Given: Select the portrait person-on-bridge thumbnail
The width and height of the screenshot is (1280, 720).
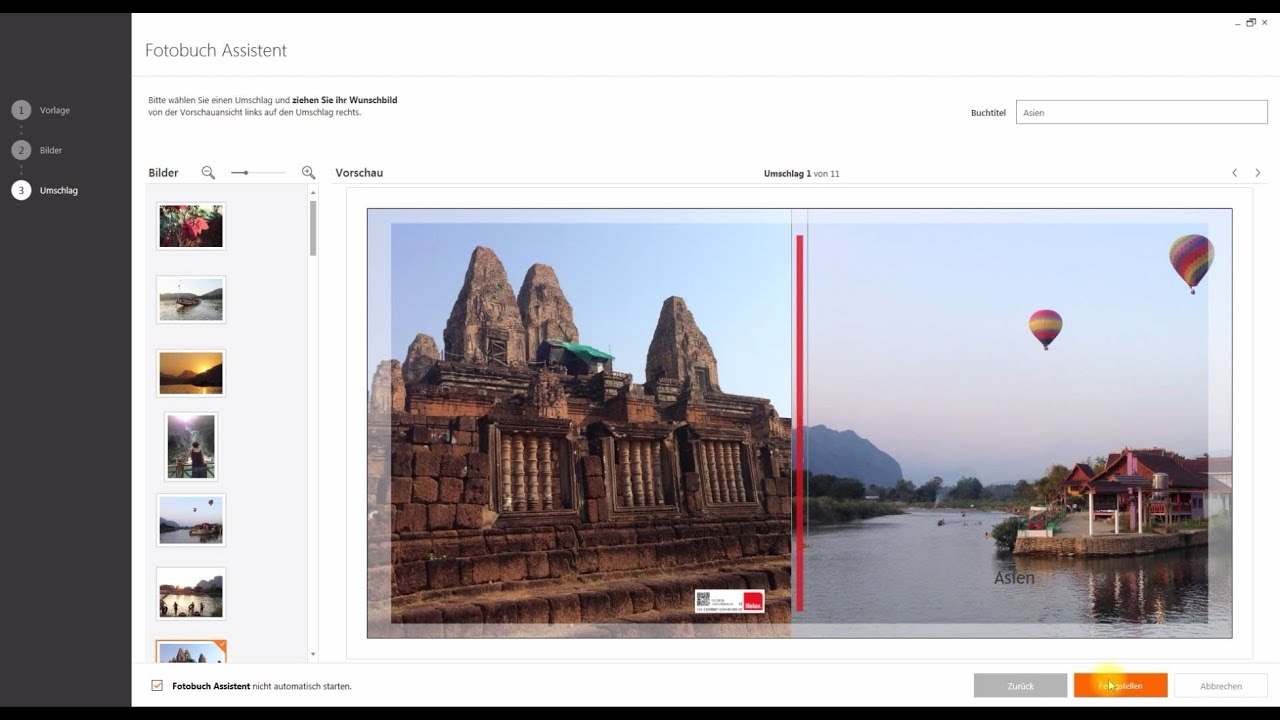Looking at the screenshot, I should [x=191, y=446].
